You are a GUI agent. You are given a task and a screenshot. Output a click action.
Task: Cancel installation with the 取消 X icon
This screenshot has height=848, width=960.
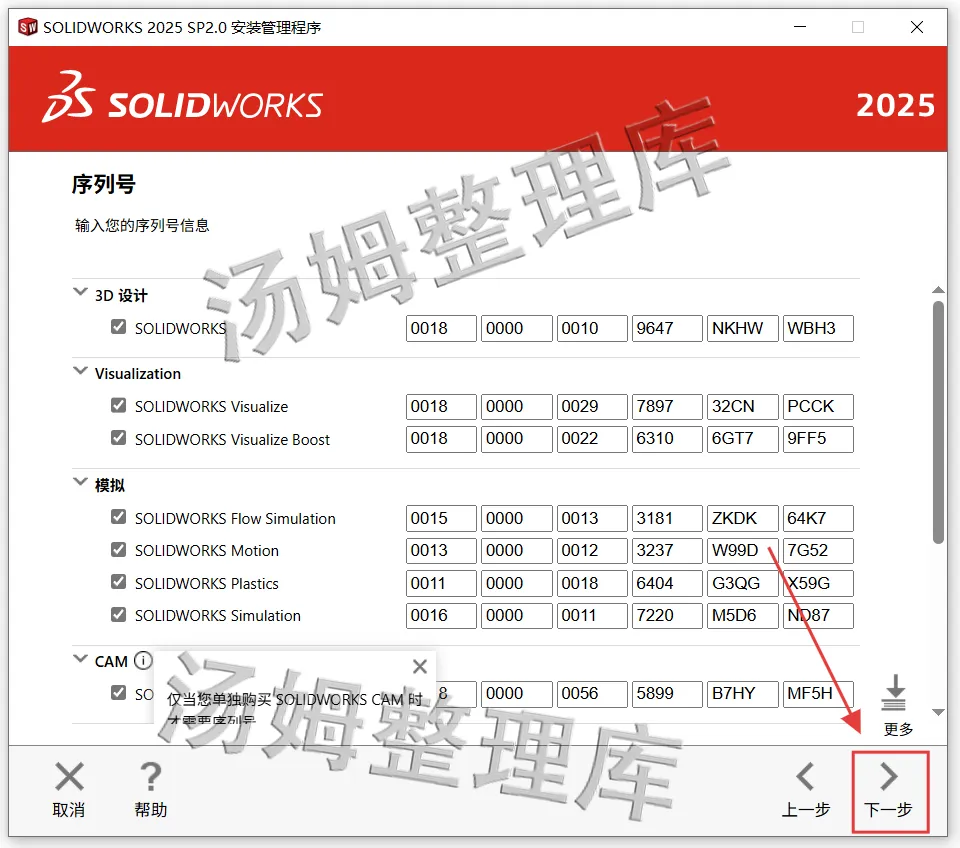tap(69, 790)
